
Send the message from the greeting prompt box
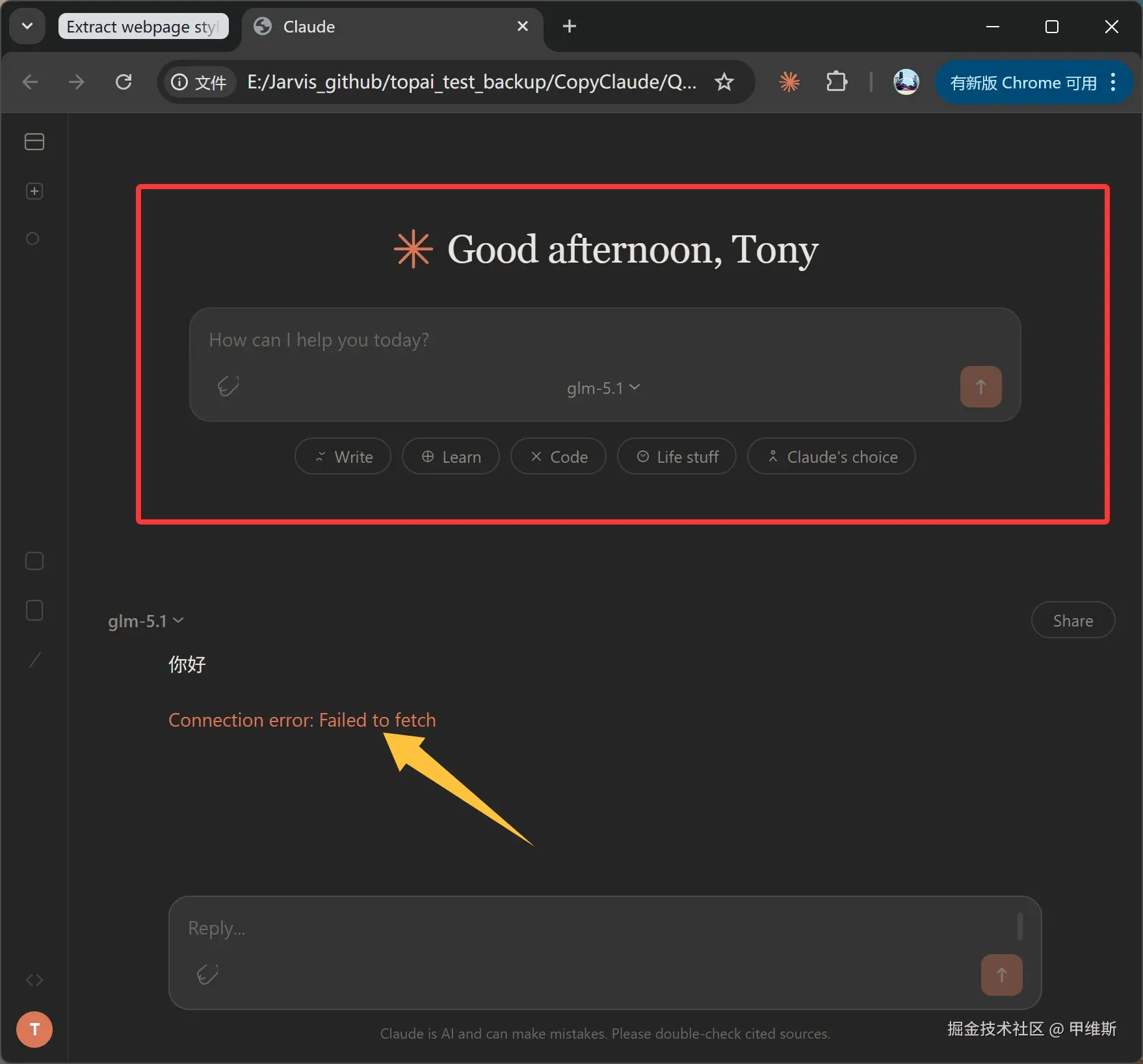[980, 387]
